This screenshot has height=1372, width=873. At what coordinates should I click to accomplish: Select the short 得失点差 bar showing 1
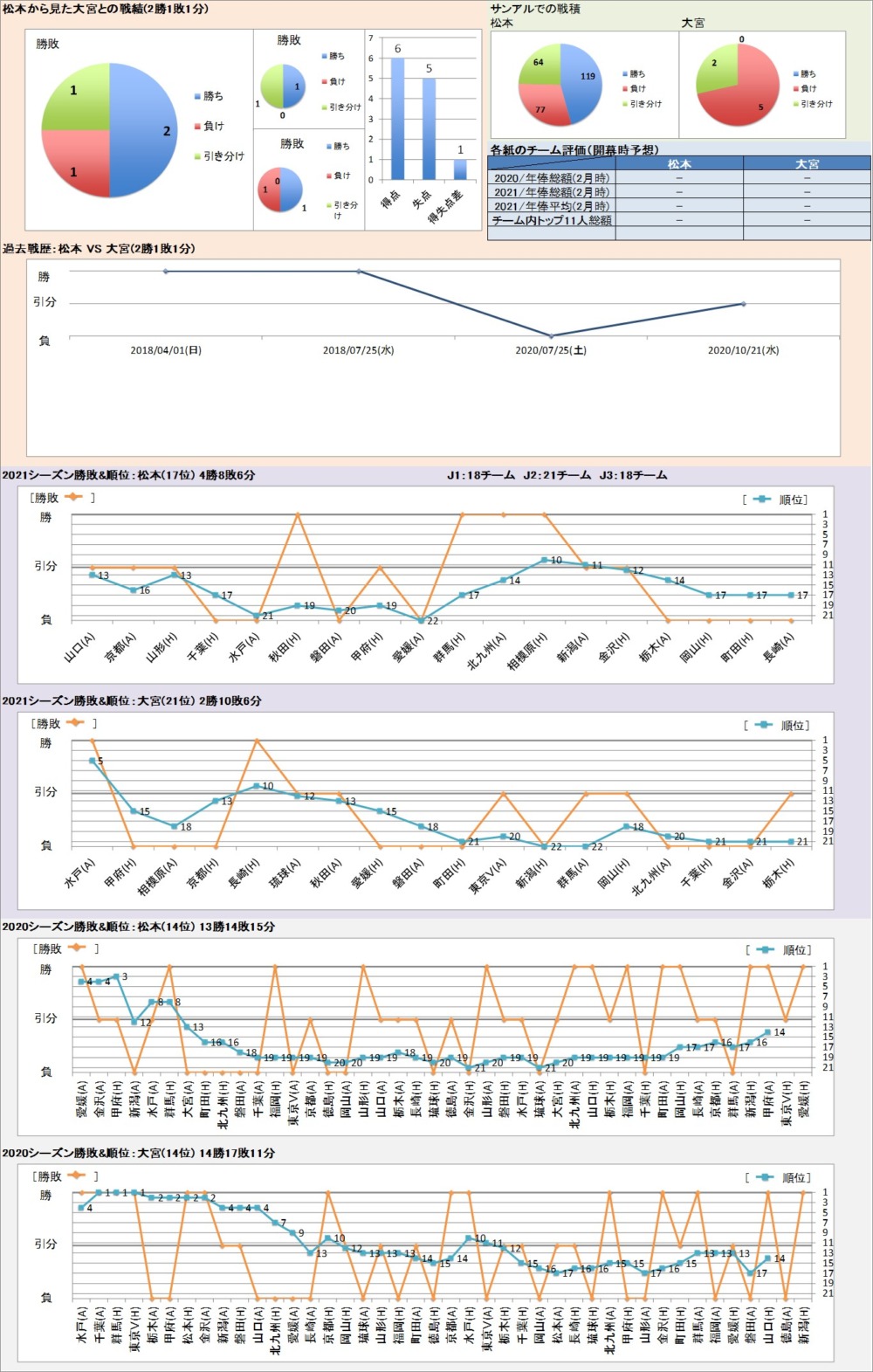point(460,169)
